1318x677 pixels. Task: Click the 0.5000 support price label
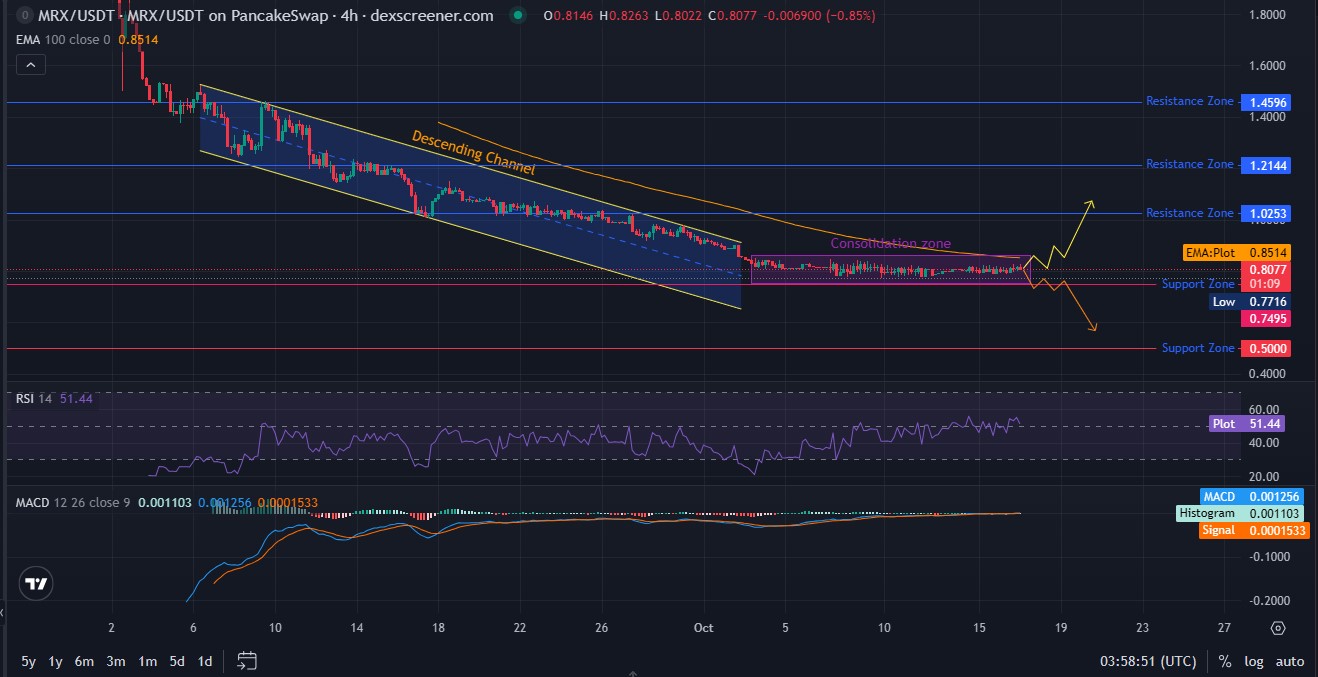1265,349
